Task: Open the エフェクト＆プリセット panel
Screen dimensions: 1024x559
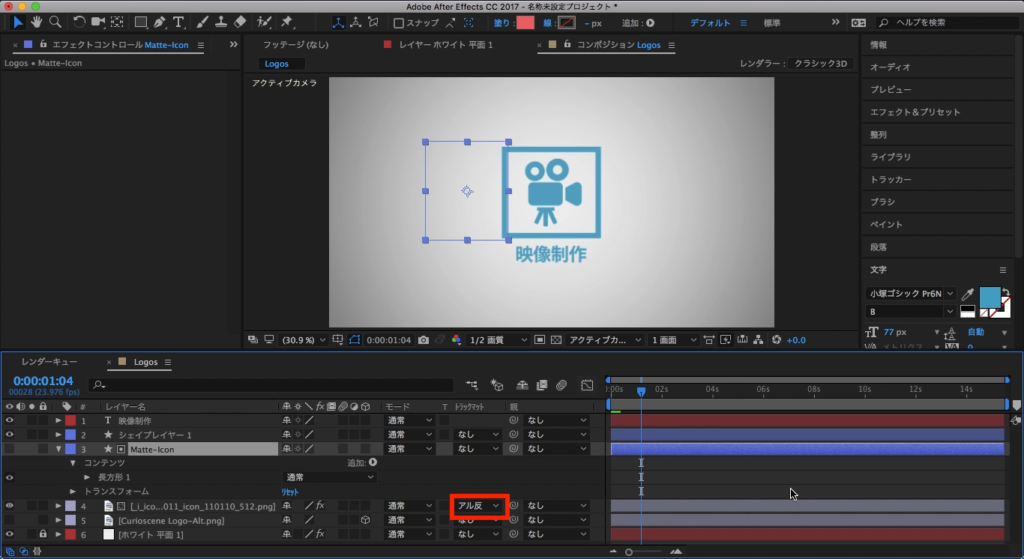Action: [914, 112]
